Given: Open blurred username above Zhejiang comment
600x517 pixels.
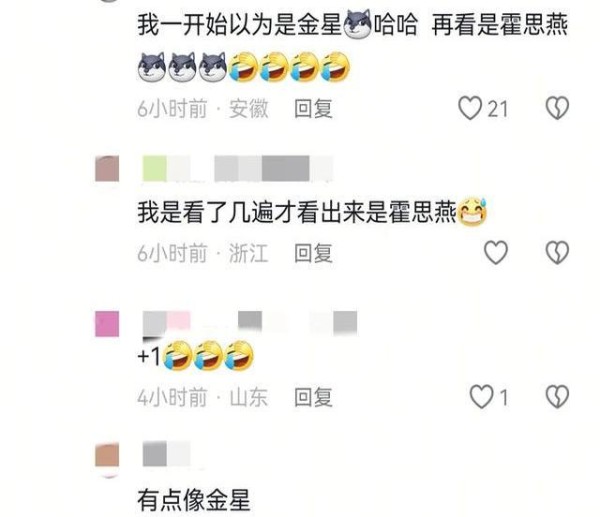Looking at the screenshot, I should point(237,168).
